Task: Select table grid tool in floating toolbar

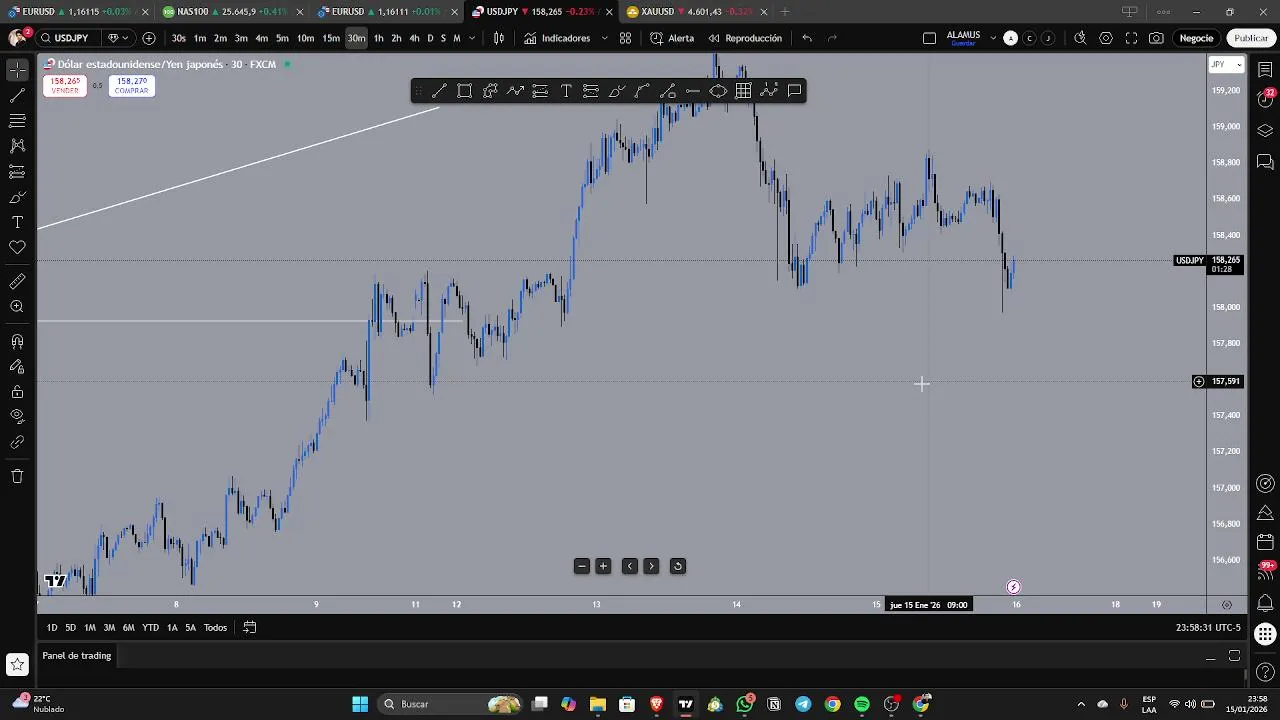Action: click(x=744, y=91)
